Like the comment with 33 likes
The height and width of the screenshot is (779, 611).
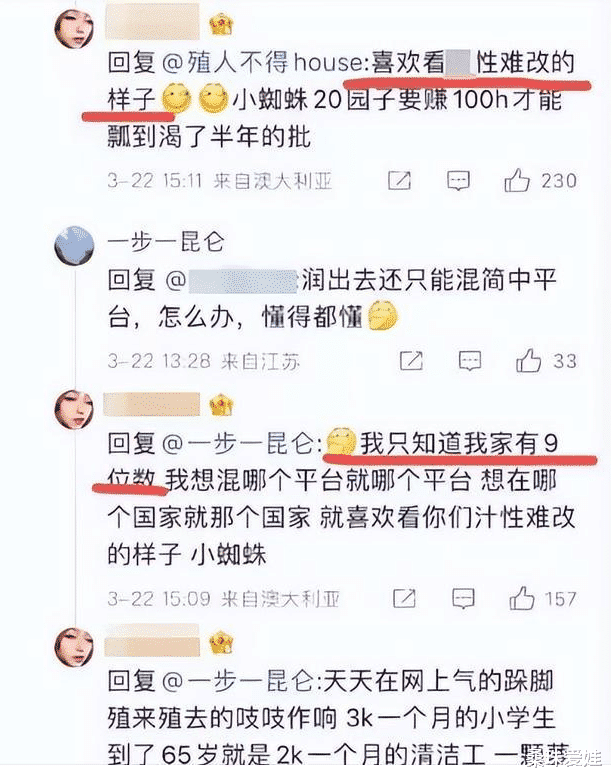click(x=528, y=360)
